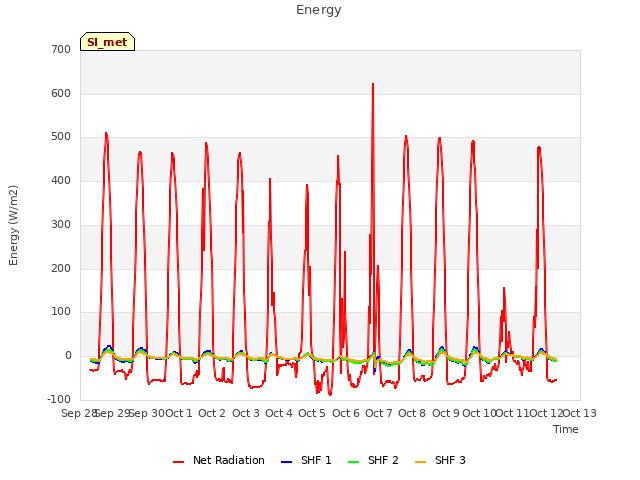Click the Oct 2 x-axis tick label
This screenshot has height=480, width=640.
pos(212,413)
